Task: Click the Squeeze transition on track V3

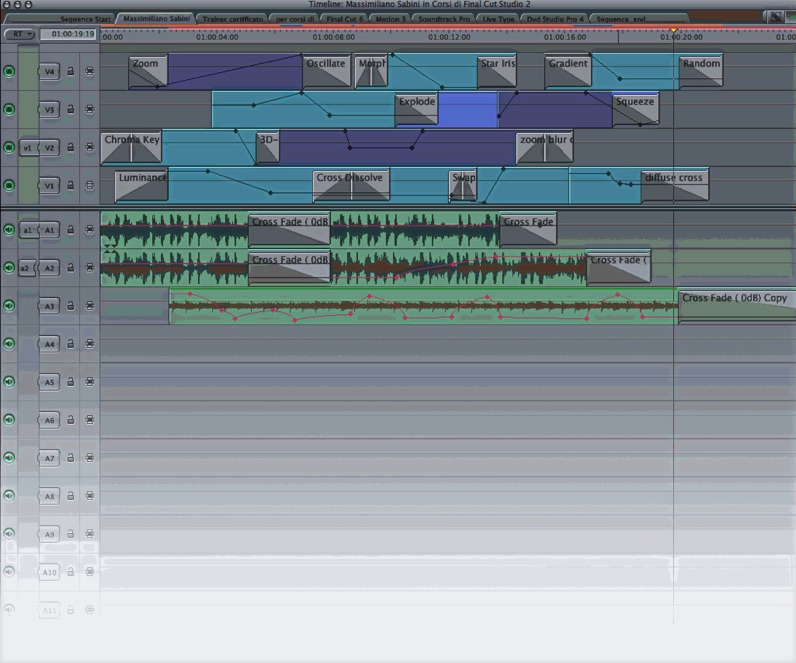Action: [x=635, y=108]
